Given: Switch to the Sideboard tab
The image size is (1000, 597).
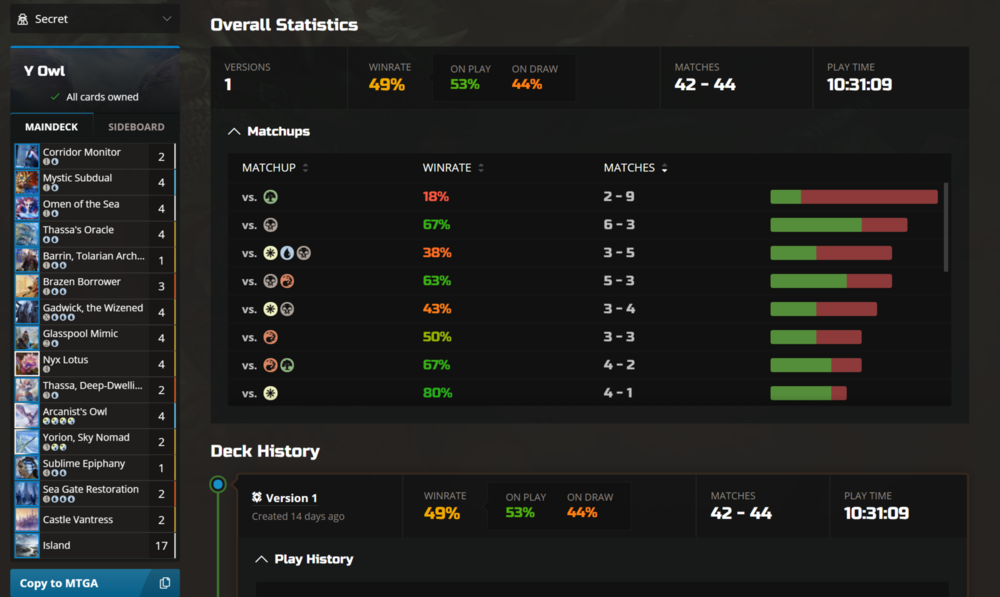Looking at the screenshot, I should (x=136, y=127).
